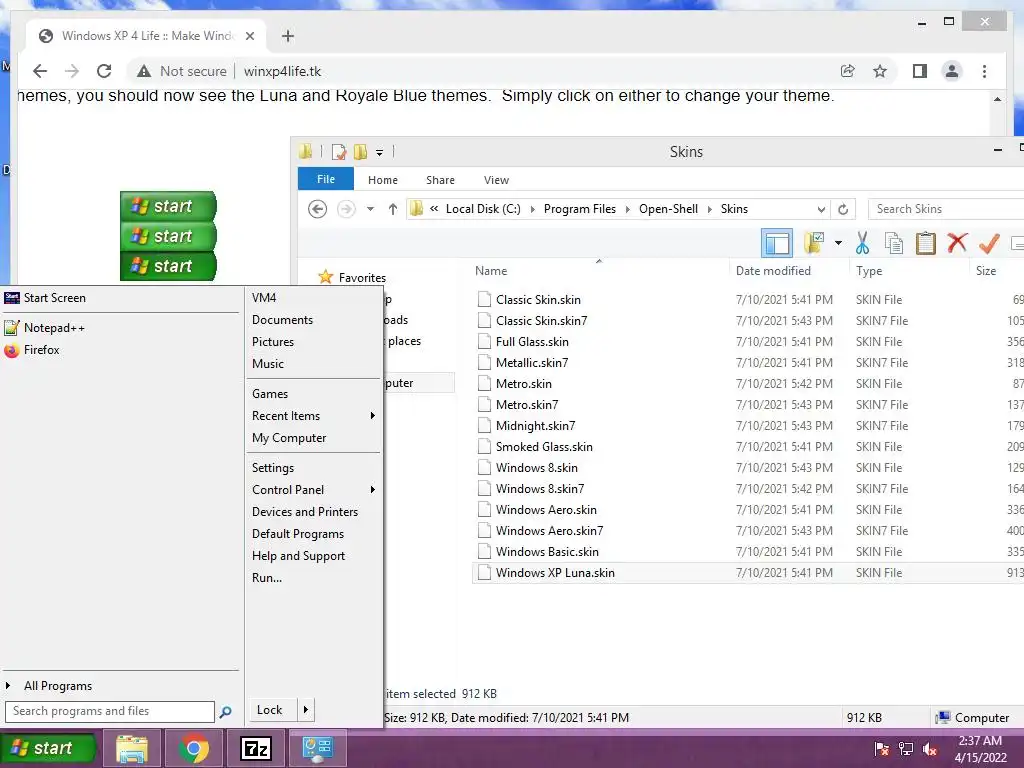
Task: Sort files by Type column header
Action: [869, 270]
